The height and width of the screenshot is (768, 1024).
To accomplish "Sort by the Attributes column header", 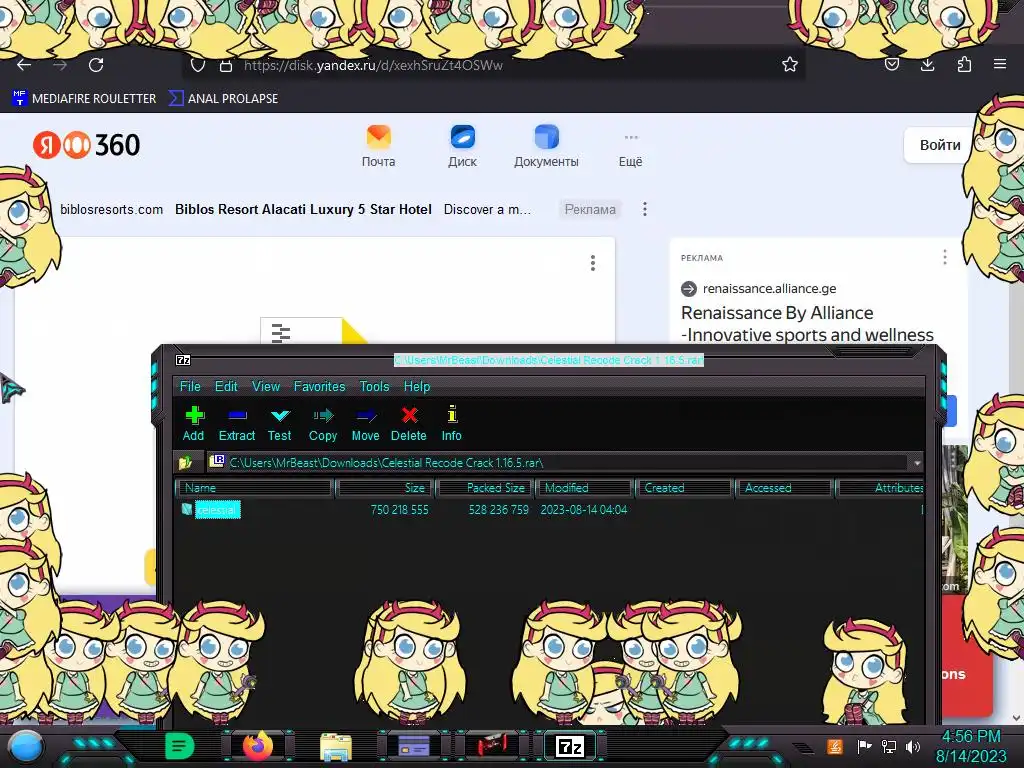I will pos(880,488).
